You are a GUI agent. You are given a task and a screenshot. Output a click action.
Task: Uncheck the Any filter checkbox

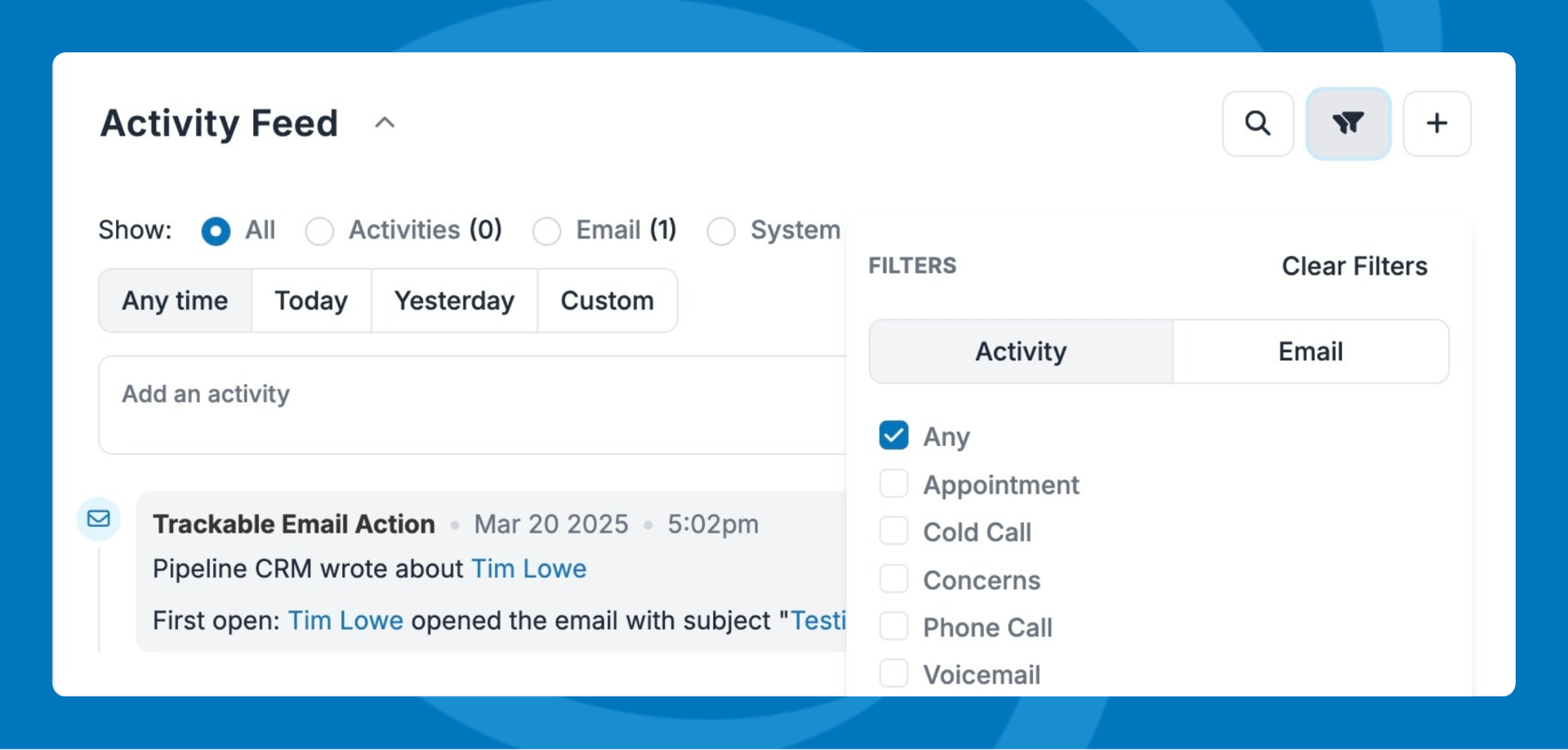pos(893,435)
